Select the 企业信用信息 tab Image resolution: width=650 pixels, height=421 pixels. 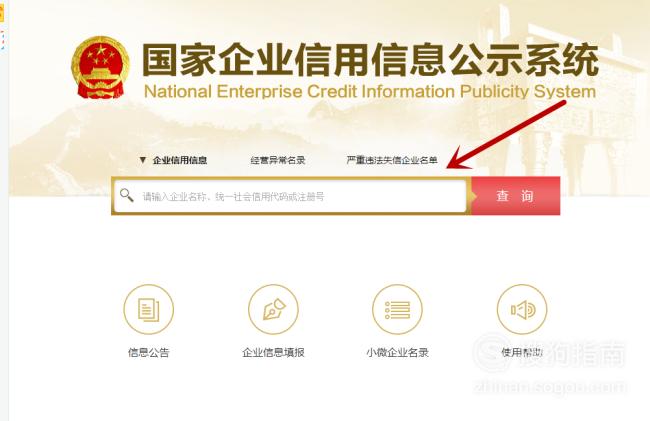(x=180, y=160)
